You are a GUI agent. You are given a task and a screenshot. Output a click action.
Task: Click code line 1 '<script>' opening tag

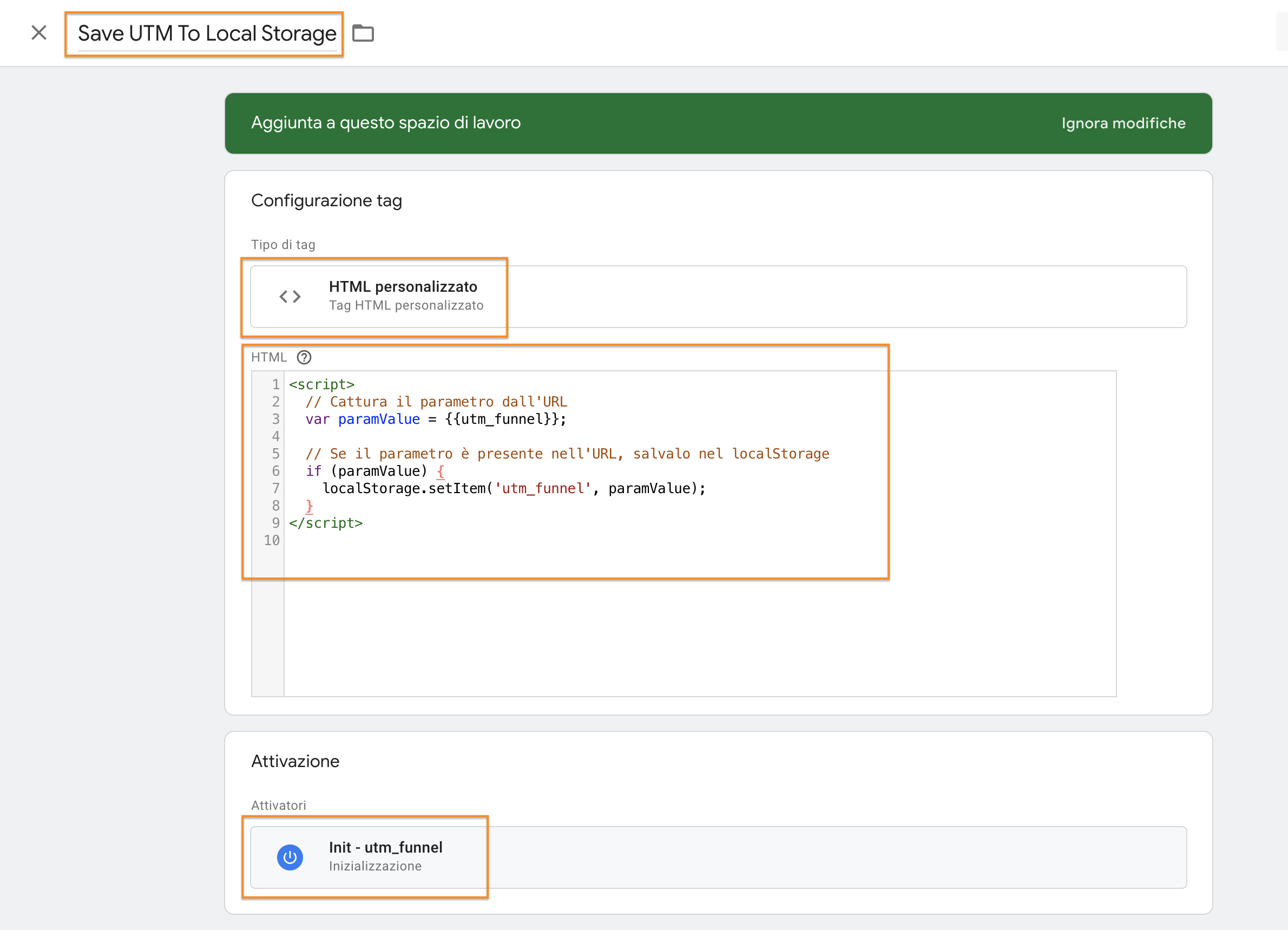[x=321, y=384]
